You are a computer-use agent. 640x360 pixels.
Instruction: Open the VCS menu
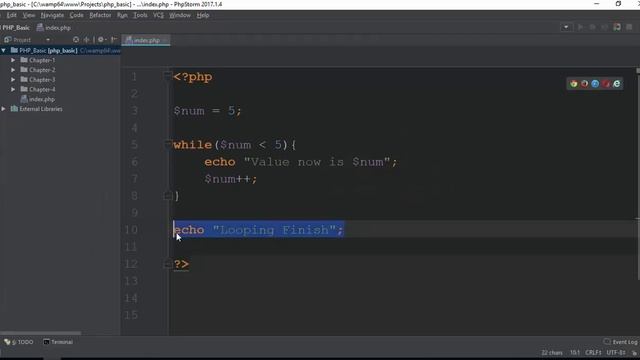pyautogui.click(x=158, y=15)
